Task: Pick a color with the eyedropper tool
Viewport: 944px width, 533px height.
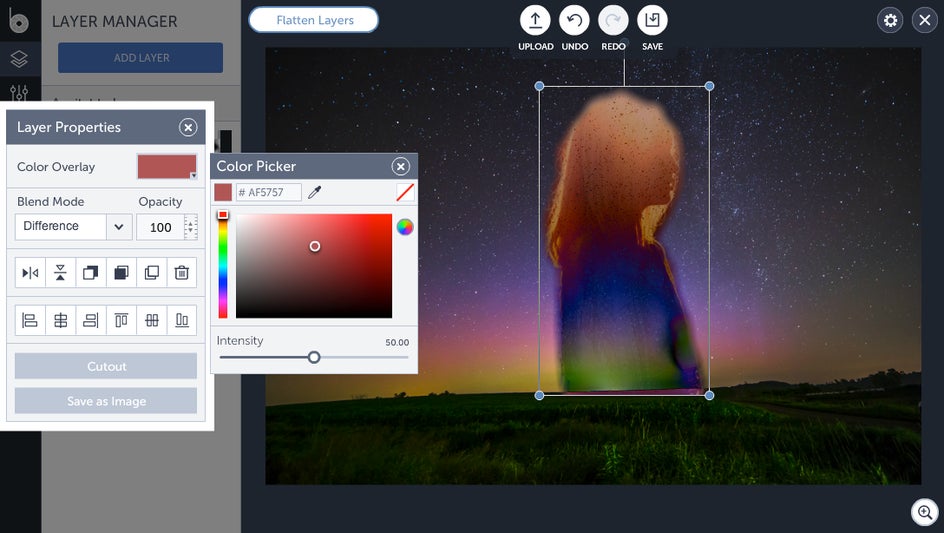Action: 314,192
